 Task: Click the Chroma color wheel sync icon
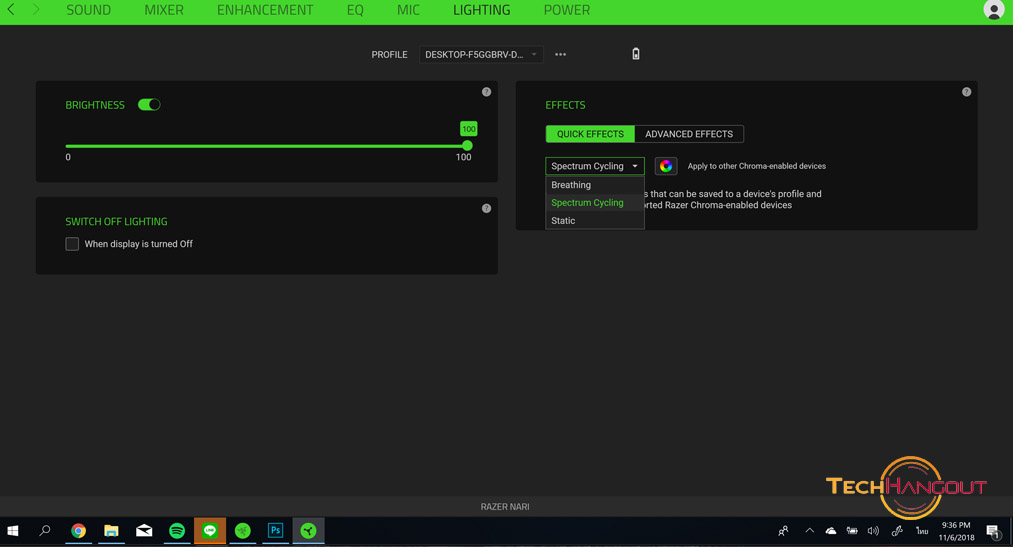666,166
